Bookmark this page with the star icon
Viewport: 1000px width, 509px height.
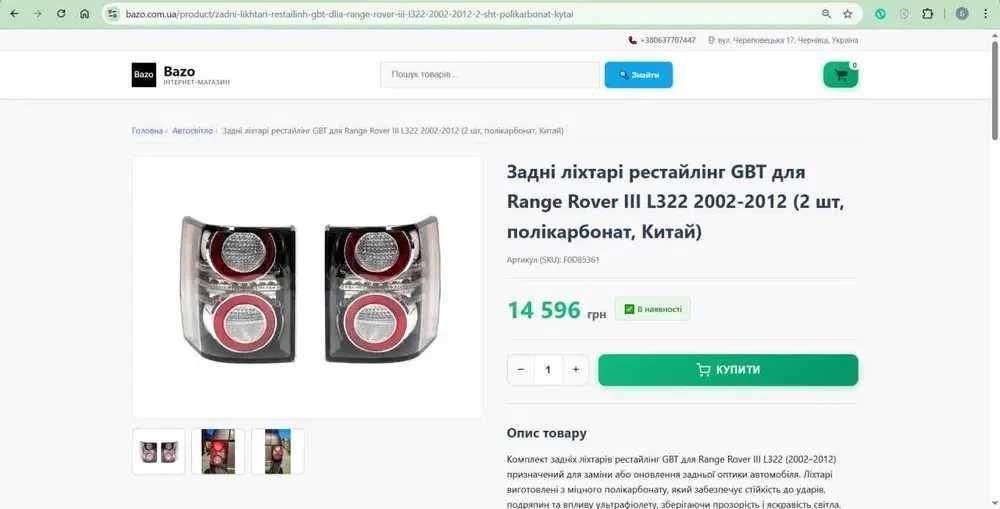click(848, 13)
